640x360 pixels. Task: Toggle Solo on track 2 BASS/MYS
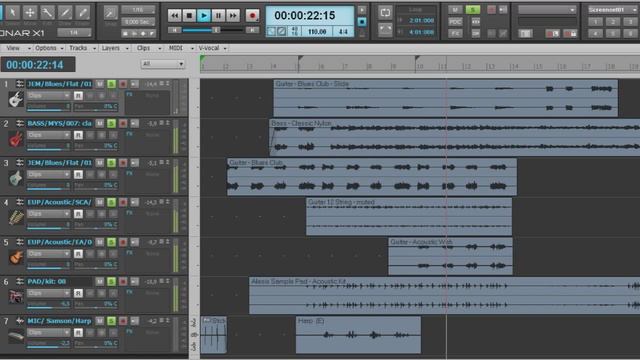(x=111, y=123)
